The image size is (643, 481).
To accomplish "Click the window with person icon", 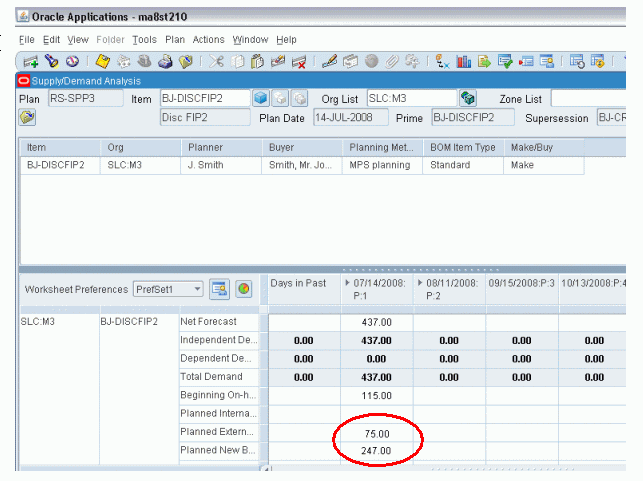I will click(547, 62).
